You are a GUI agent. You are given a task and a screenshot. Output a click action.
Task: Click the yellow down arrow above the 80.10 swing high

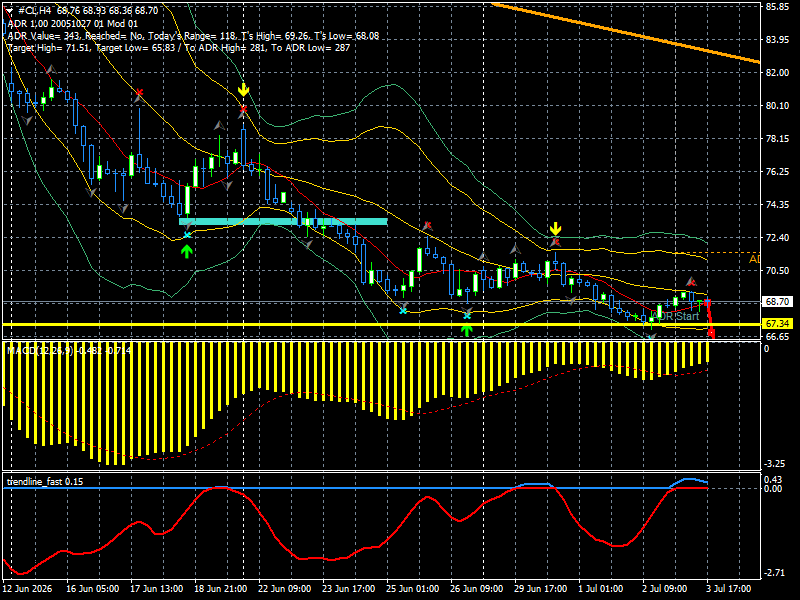243,90
